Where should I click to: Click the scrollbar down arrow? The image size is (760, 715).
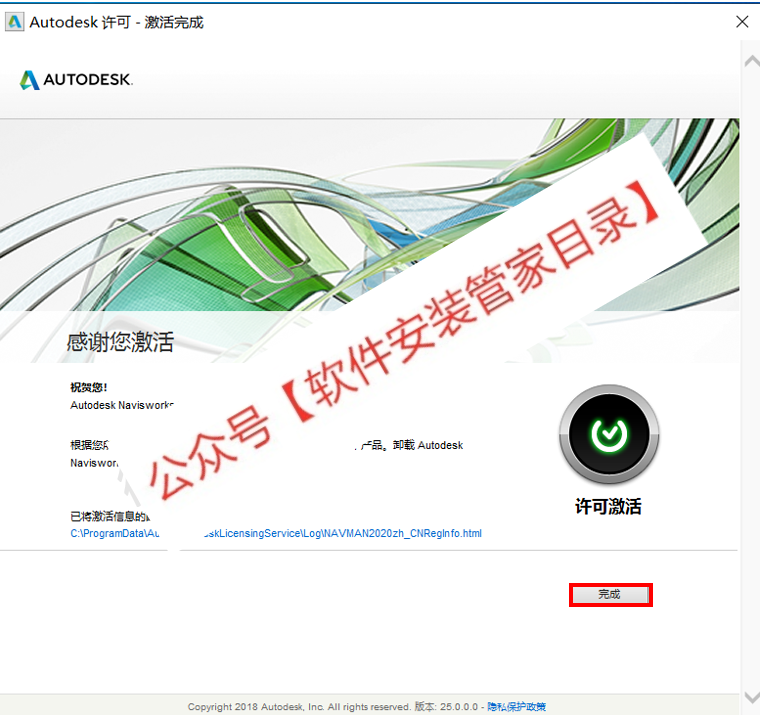752,697
